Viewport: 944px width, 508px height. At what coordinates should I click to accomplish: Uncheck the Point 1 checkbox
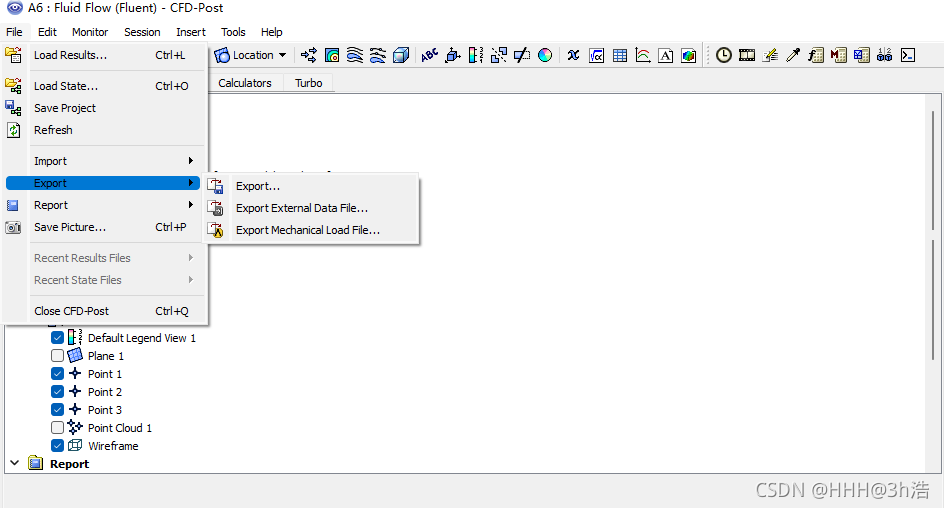[x=57, y=374]
